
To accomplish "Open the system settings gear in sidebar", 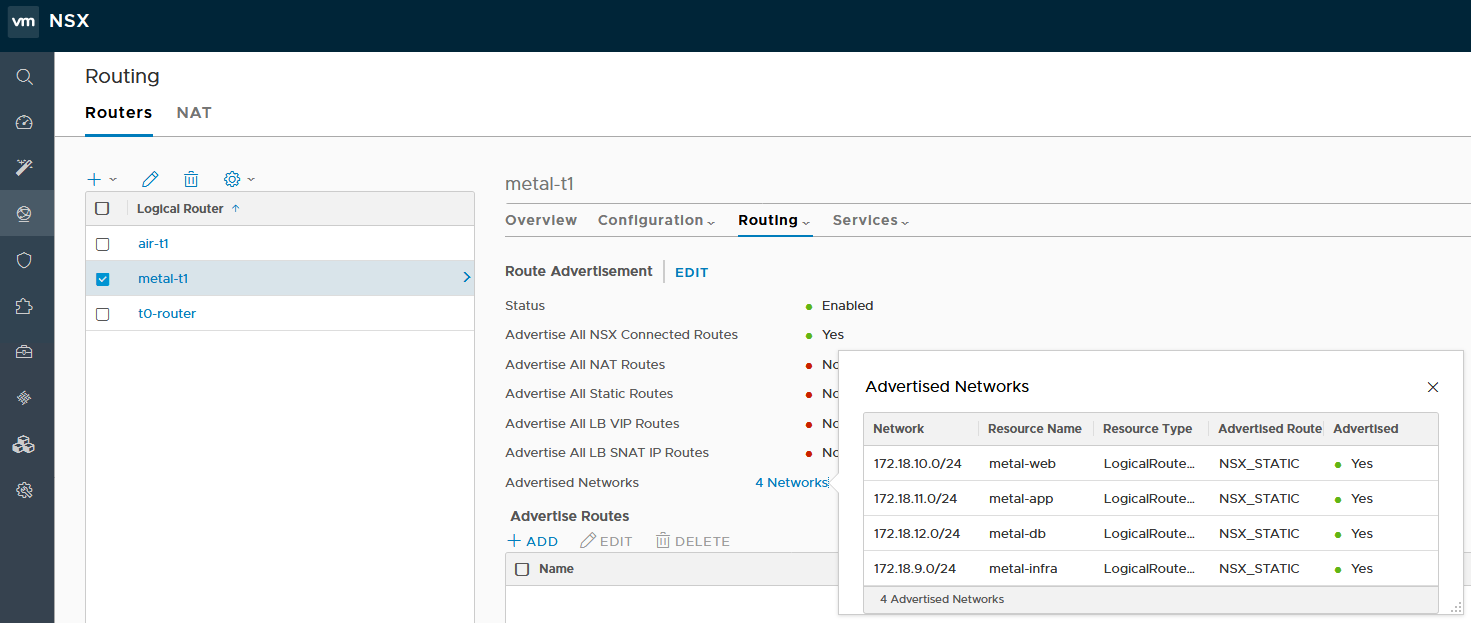I will coord(25,490).
